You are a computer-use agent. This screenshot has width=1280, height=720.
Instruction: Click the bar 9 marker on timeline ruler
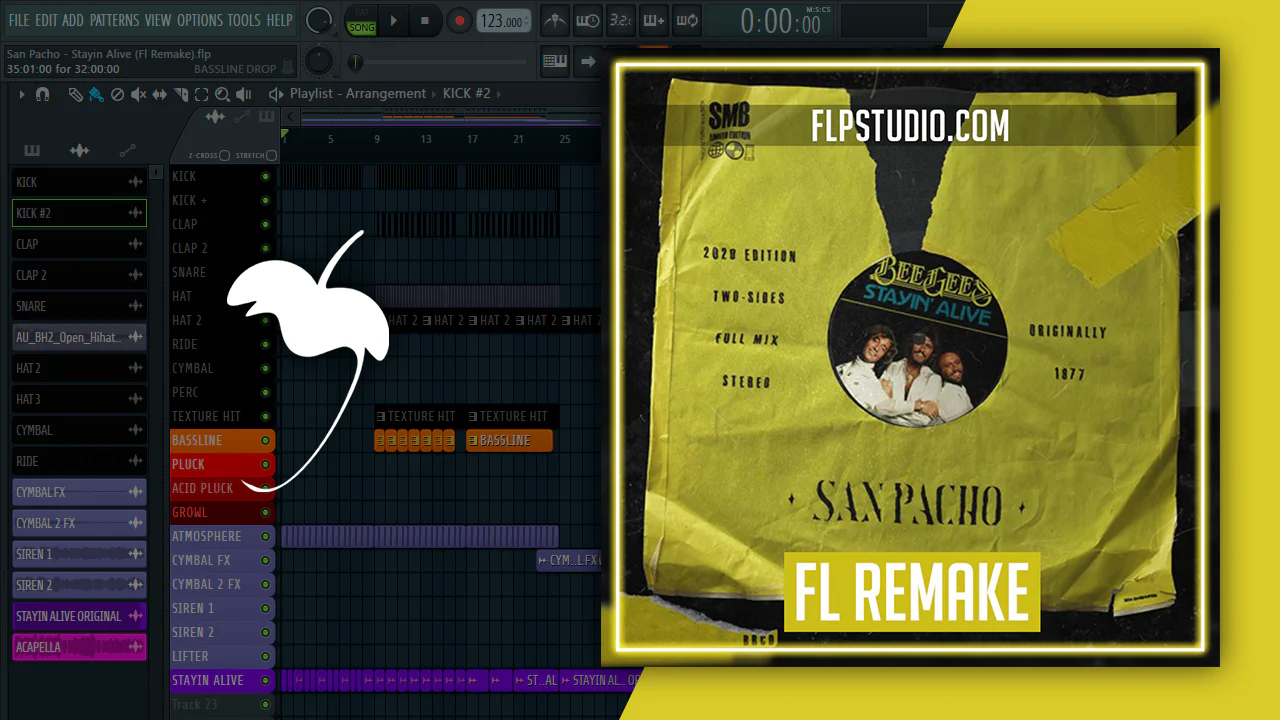[x=377, y=139]
